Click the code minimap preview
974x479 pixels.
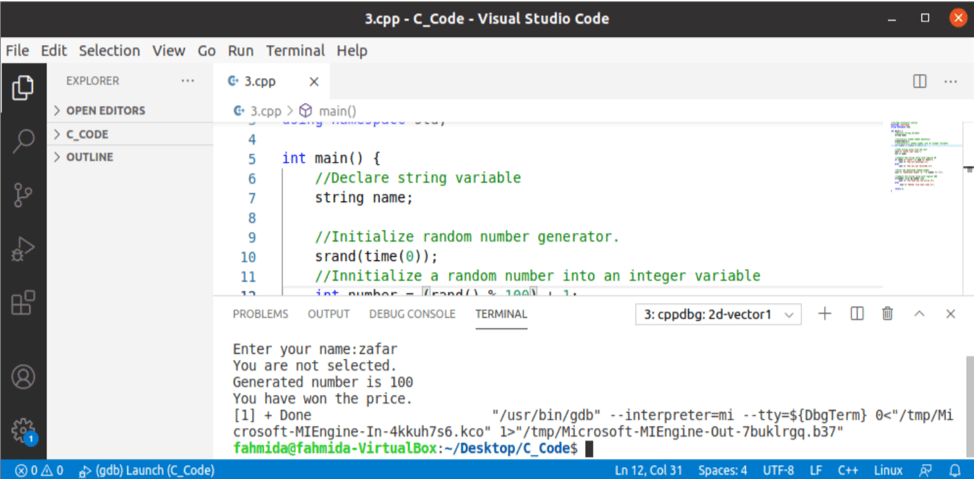tap(923, 155)
